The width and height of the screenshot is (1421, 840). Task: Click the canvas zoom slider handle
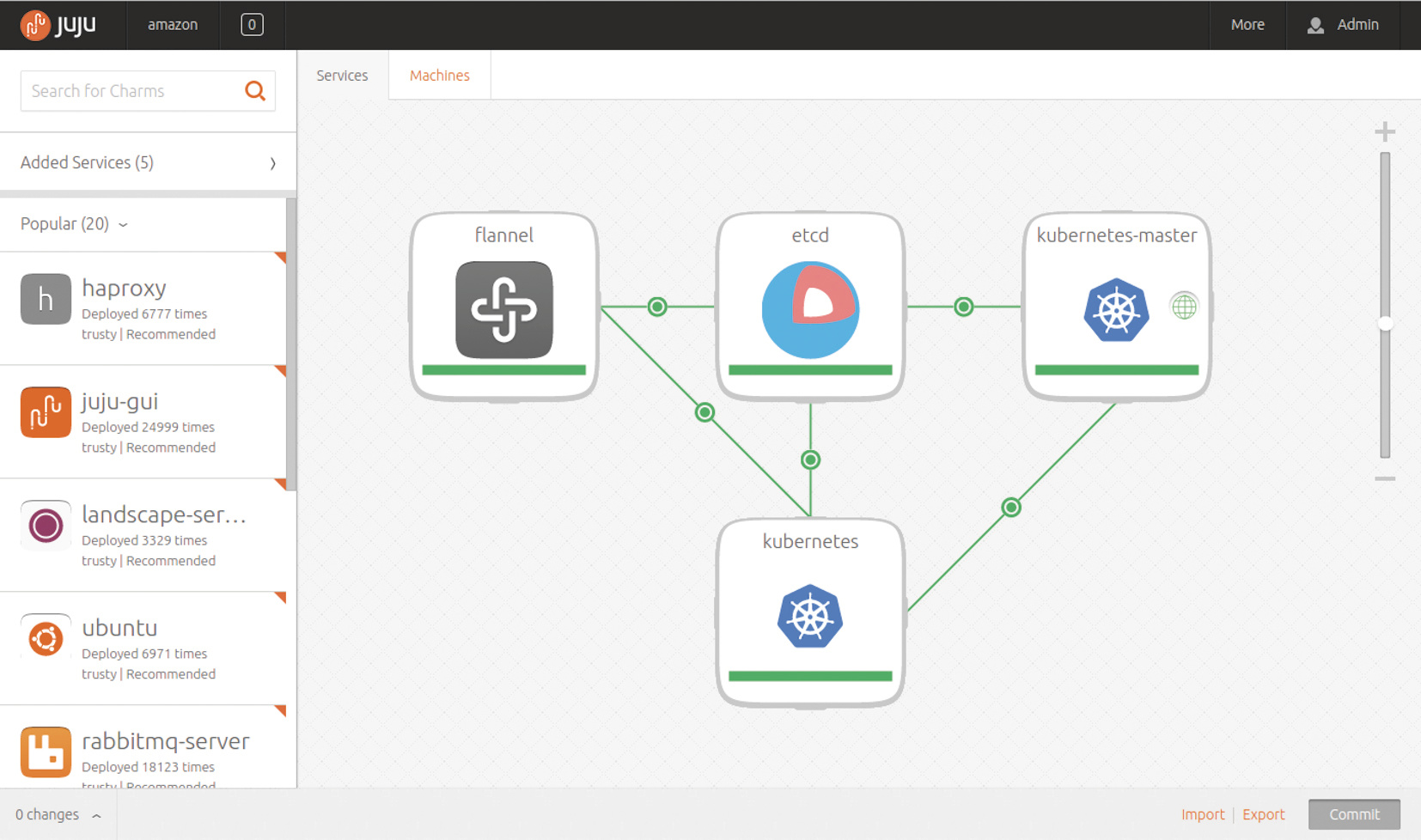(x=1384, y=324)
